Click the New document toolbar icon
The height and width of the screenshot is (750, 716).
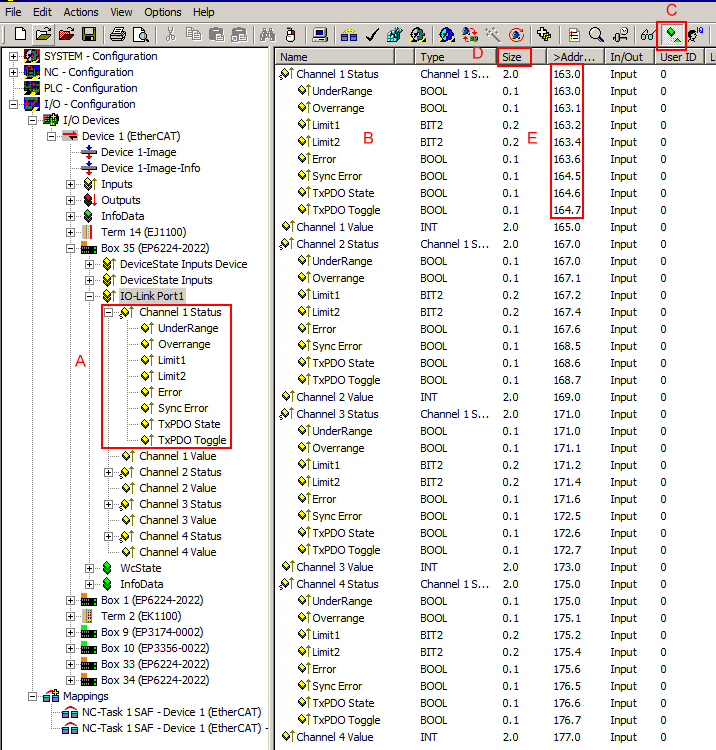(x=20, y=34)
